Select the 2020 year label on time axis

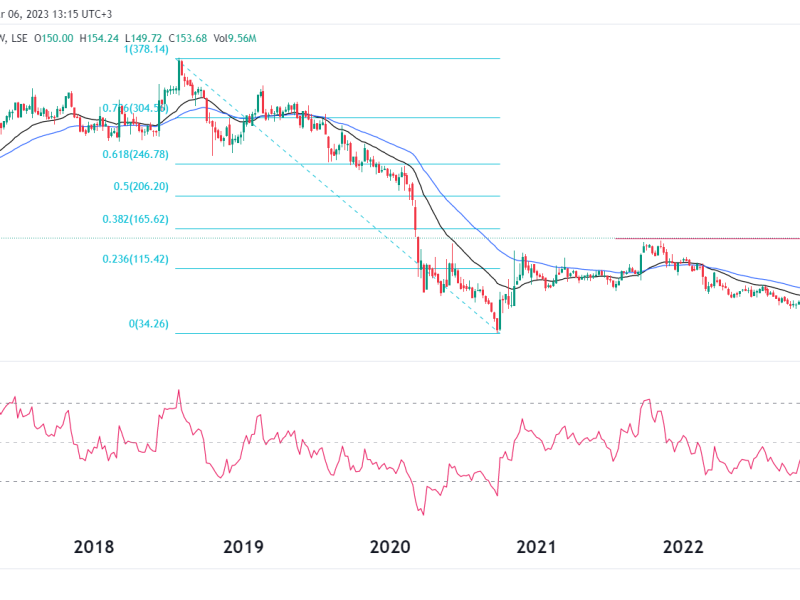point(390,547)
